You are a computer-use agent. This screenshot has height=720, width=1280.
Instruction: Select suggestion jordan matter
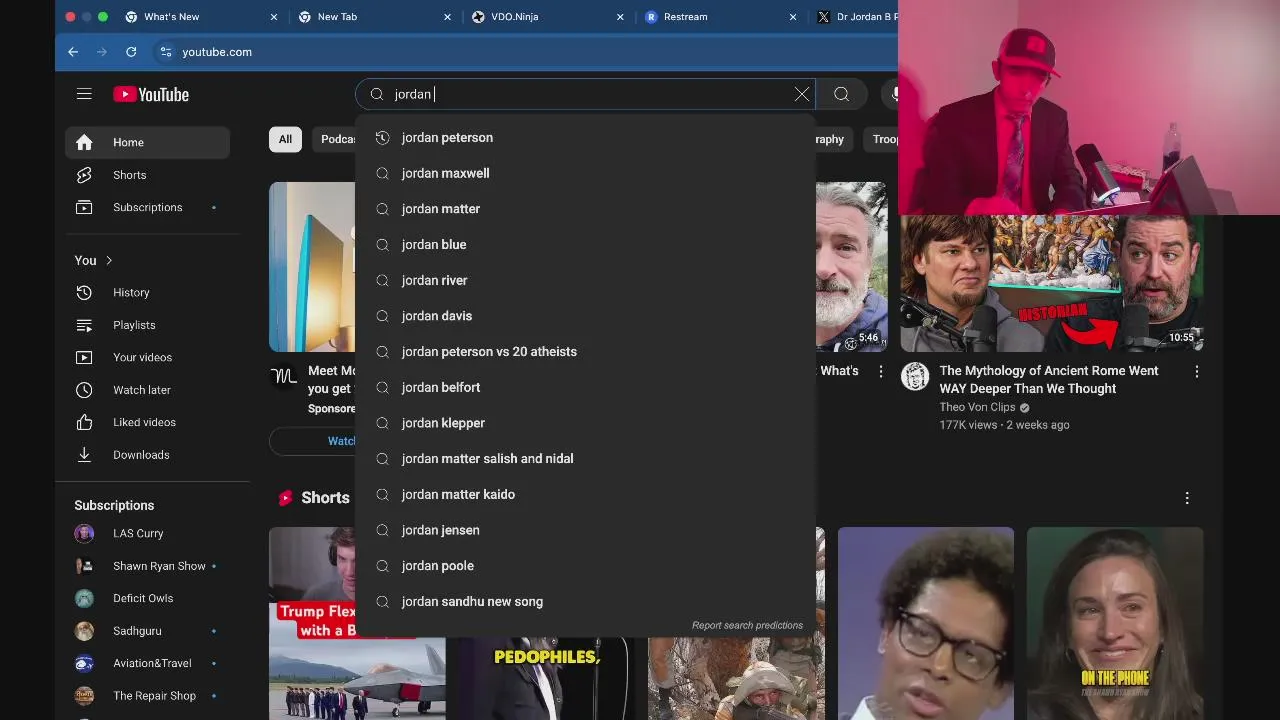(x=585, y=209)
